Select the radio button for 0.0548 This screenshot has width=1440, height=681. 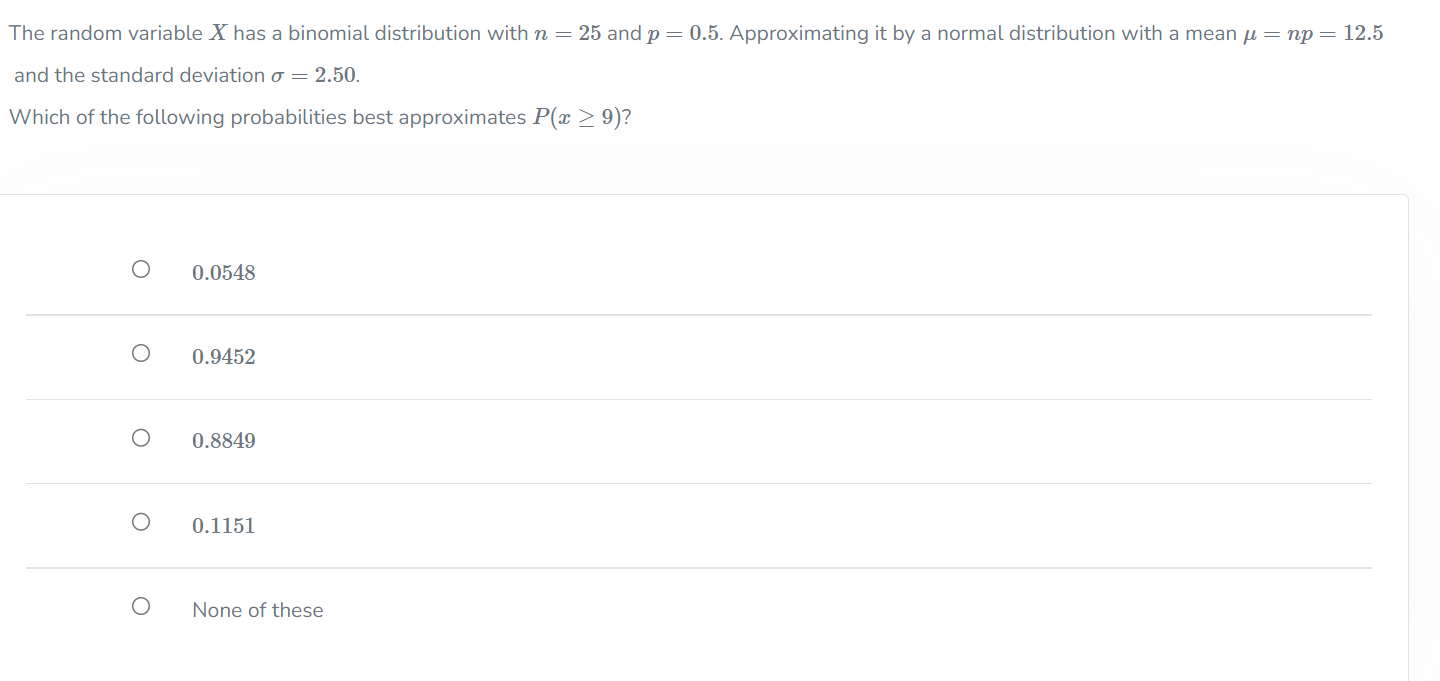tap(141, 268)
